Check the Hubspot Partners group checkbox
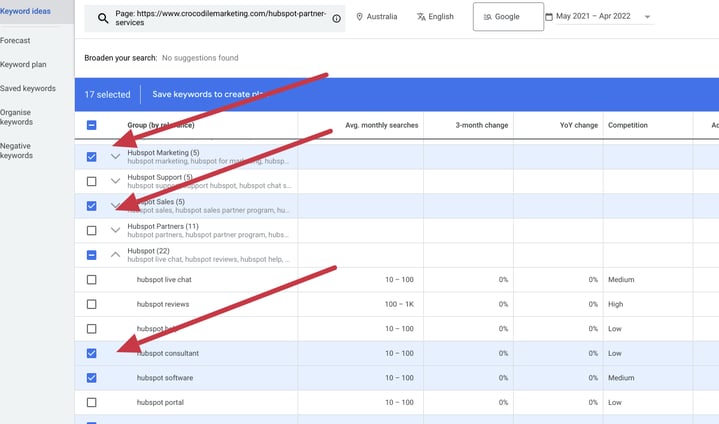 [92, 231]
